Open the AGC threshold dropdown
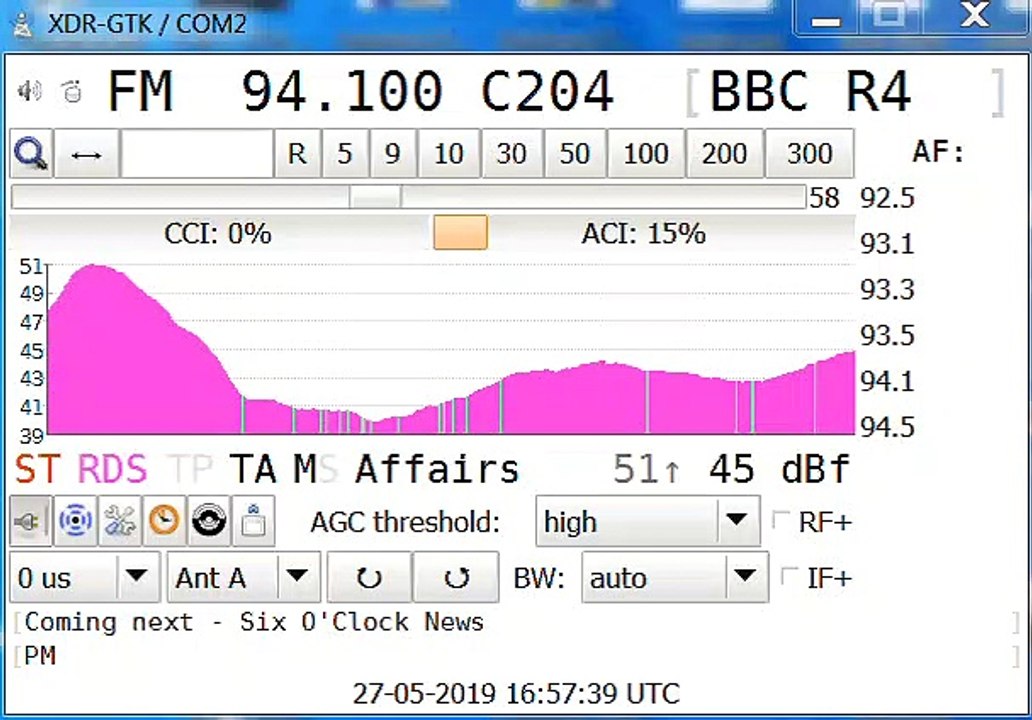Screen dimensions: 1032x720 click(x=648, y=522)
